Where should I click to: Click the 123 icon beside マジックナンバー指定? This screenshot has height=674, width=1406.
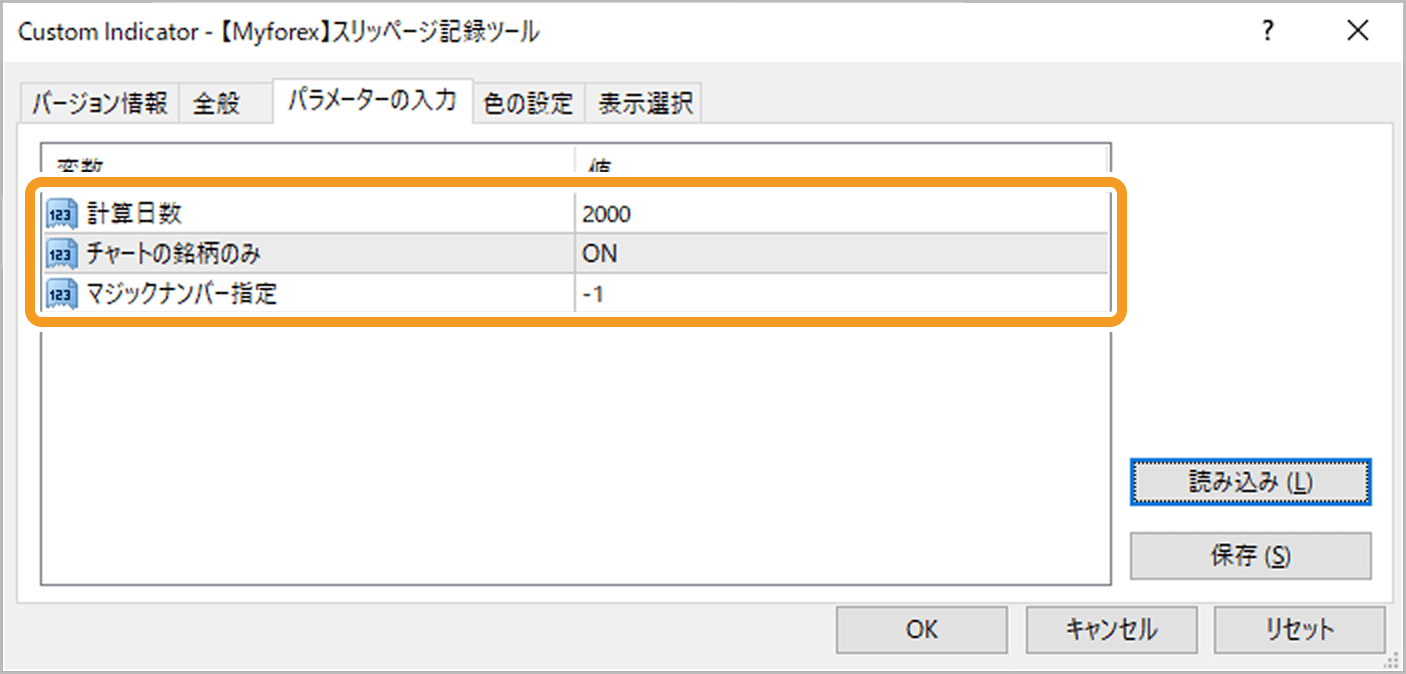[60, 294]
